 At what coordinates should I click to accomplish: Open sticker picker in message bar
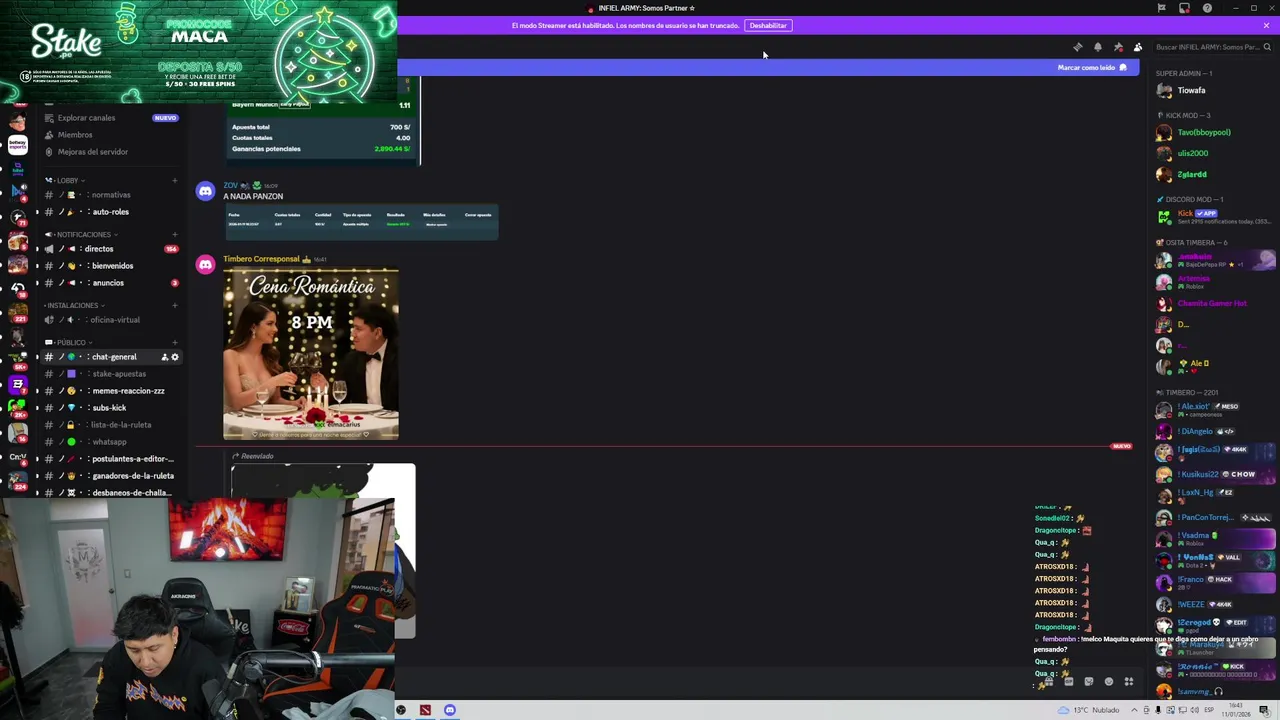click(1088, 682)
